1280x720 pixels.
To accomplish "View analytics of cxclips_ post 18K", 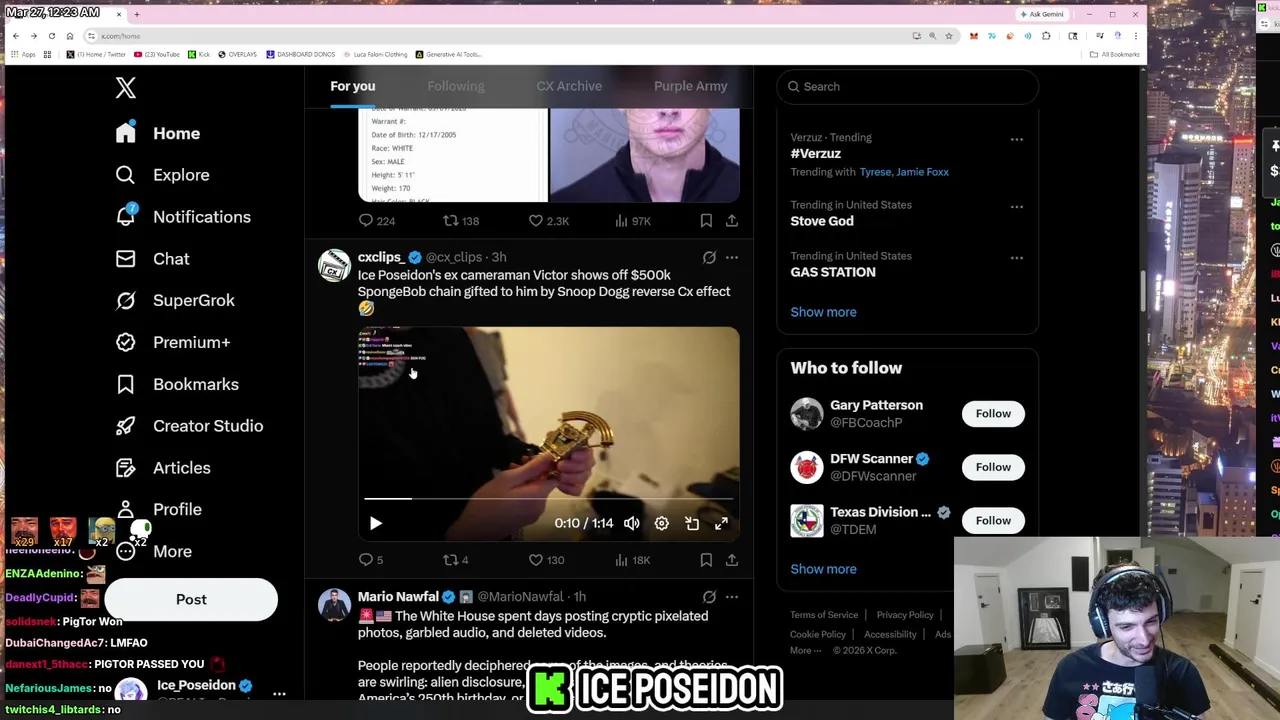I will (632, 560).
